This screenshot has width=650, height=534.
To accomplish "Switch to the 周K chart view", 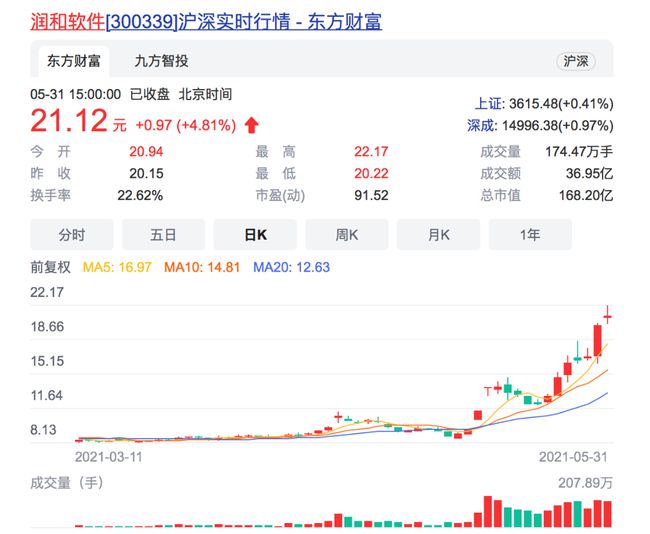I will coord(347,235).
